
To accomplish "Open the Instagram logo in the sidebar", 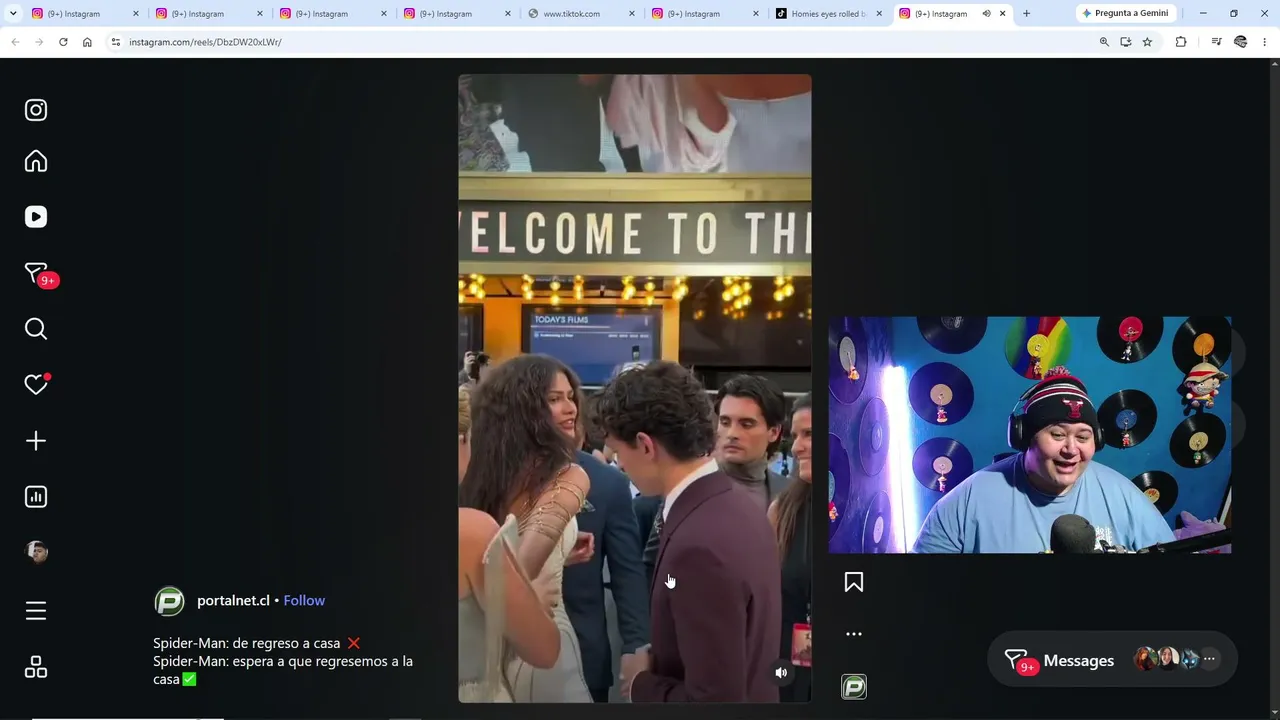I will pyautogui.click(x=36, y=110).
